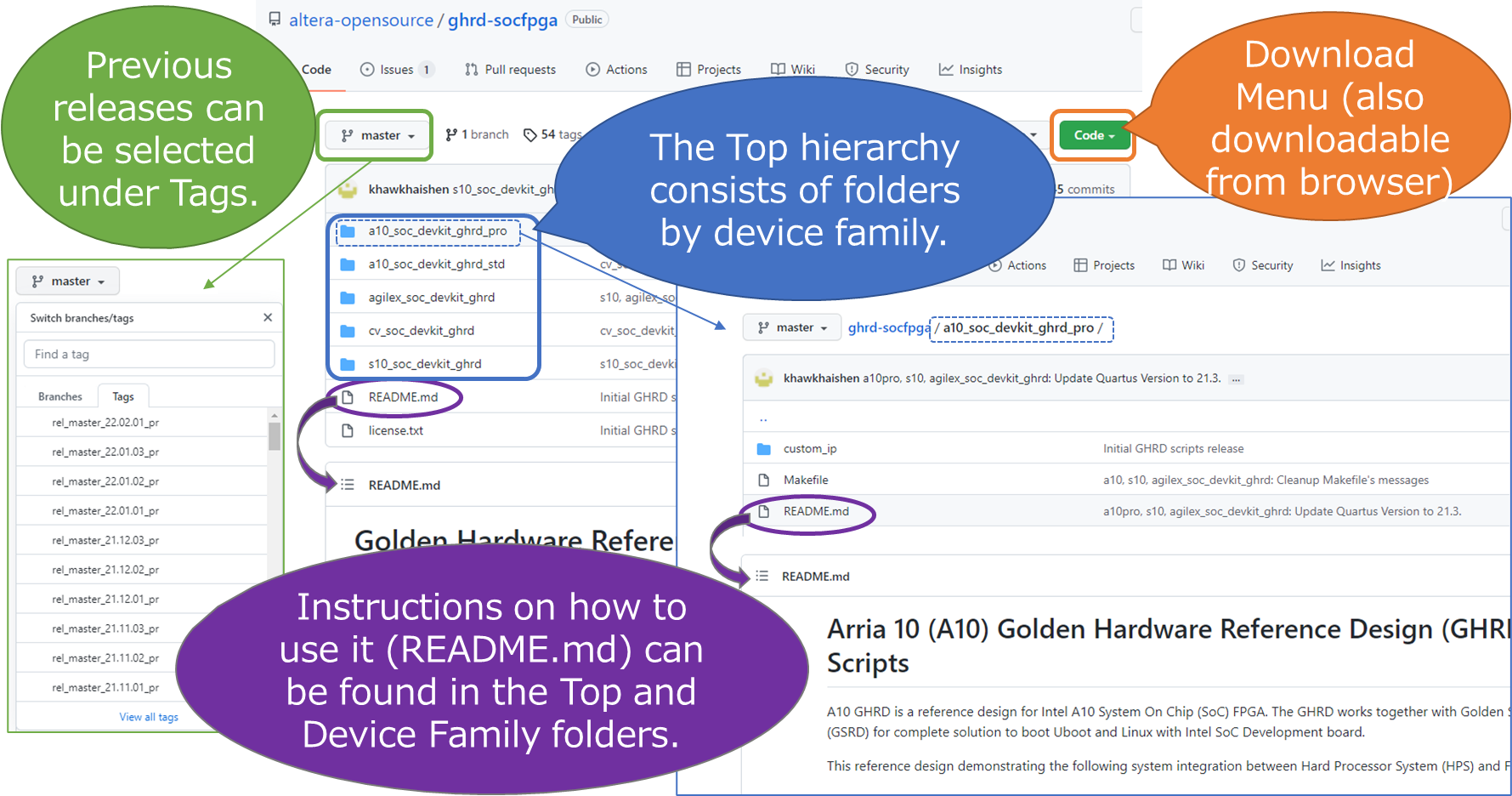
Task: Click the Makefile file icon
Action: pos(763,480)
